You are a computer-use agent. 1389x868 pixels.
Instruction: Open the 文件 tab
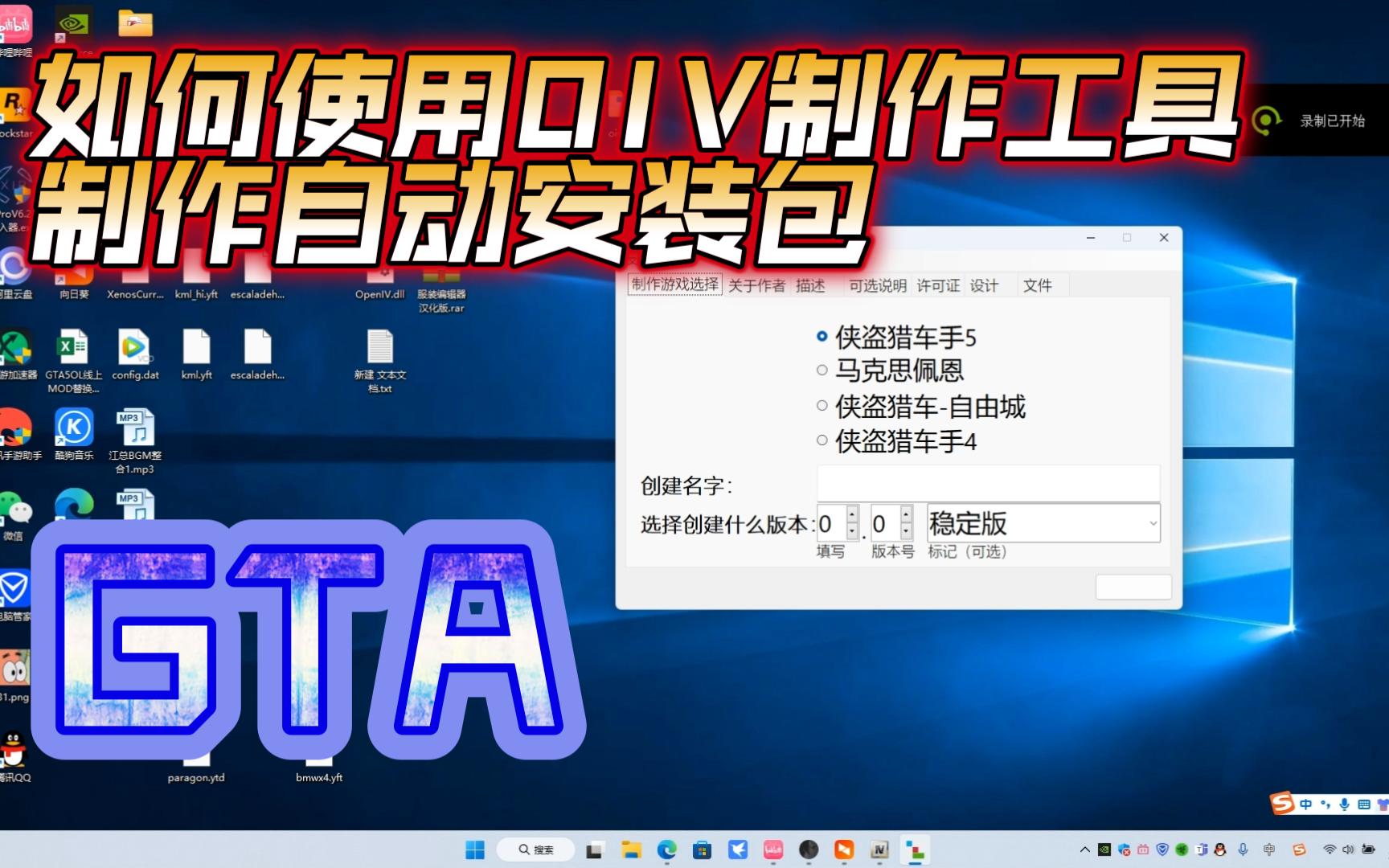tap(1037, 285)
